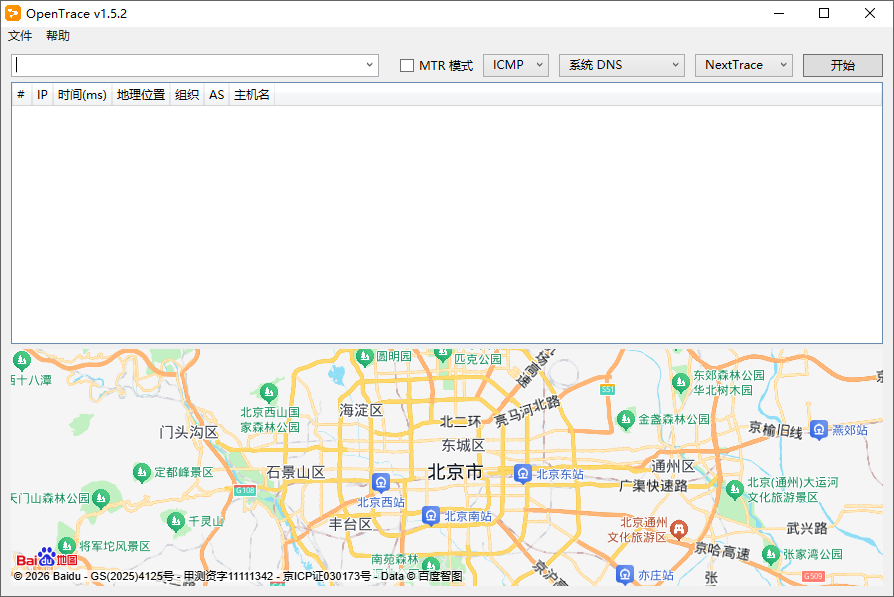Click the 开始 button to start tracing
894x597 pixels.
click(x=843, y=66)
